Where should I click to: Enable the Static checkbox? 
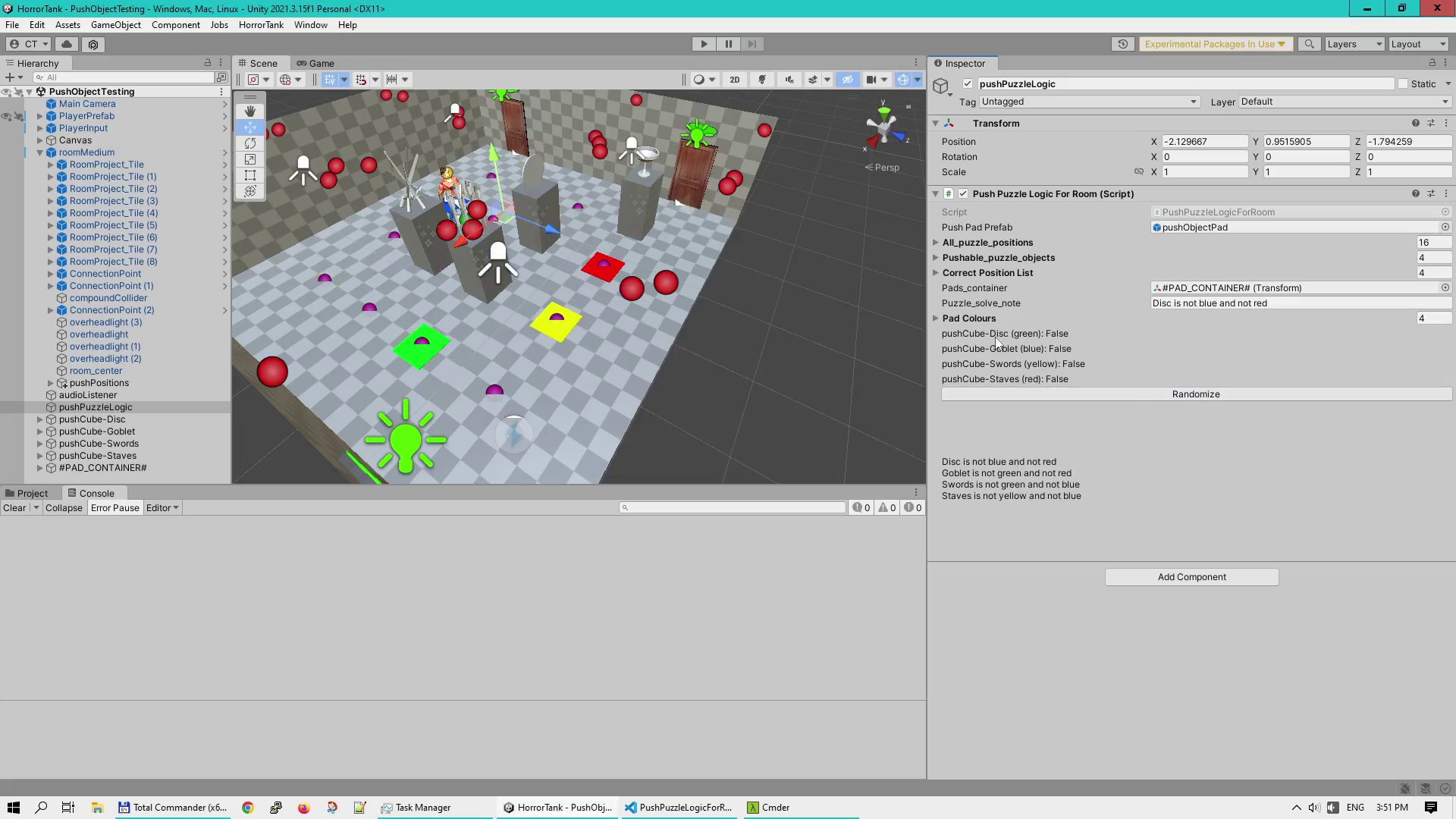(1402, 84)
